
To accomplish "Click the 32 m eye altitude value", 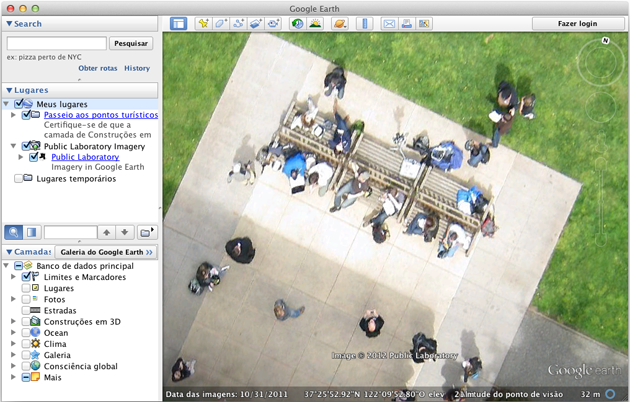I will point(590,394).
